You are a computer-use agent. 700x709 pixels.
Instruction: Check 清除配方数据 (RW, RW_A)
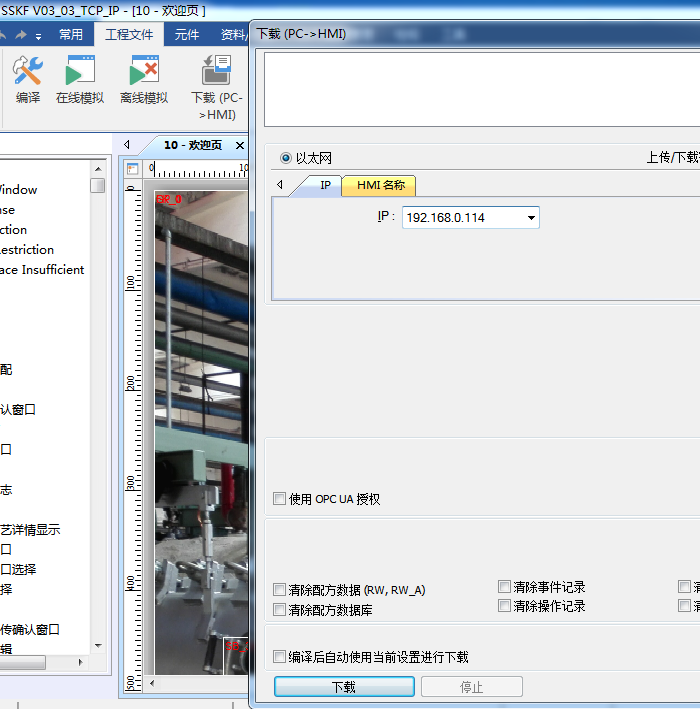point(279,590)
